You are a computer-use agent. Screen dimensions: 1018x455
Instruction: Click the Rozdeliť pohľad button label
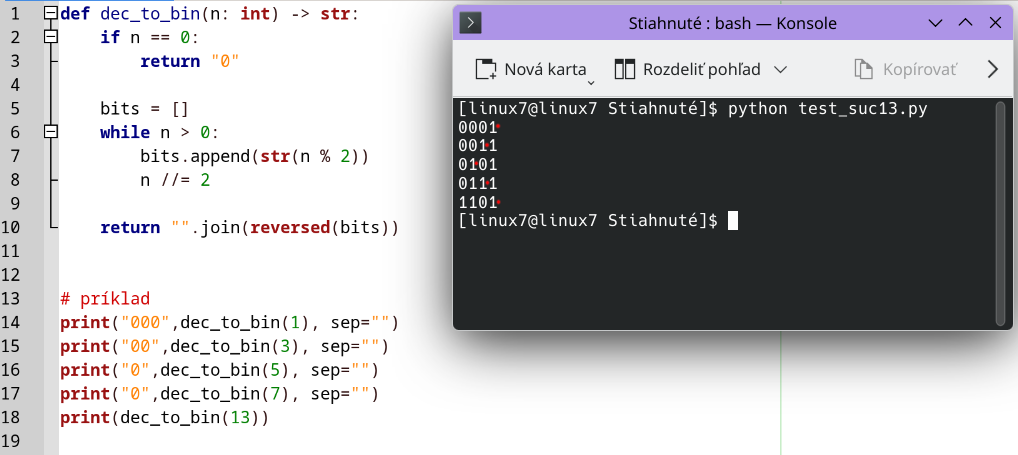[701, 69]
